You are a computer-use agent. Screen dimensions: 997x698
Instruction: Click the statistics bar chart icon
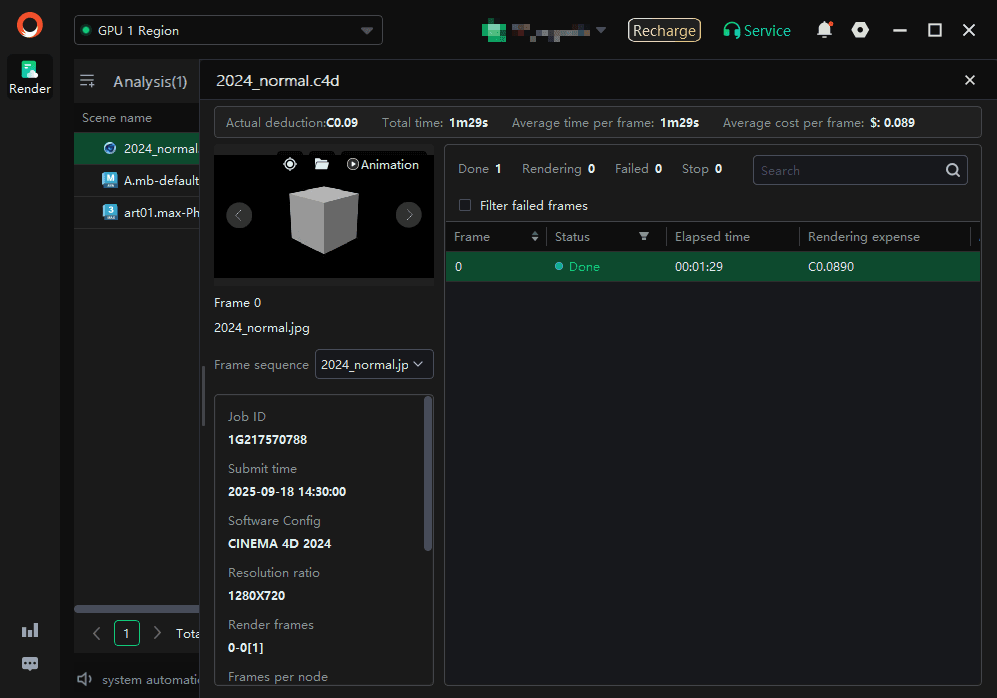point(30,630)
